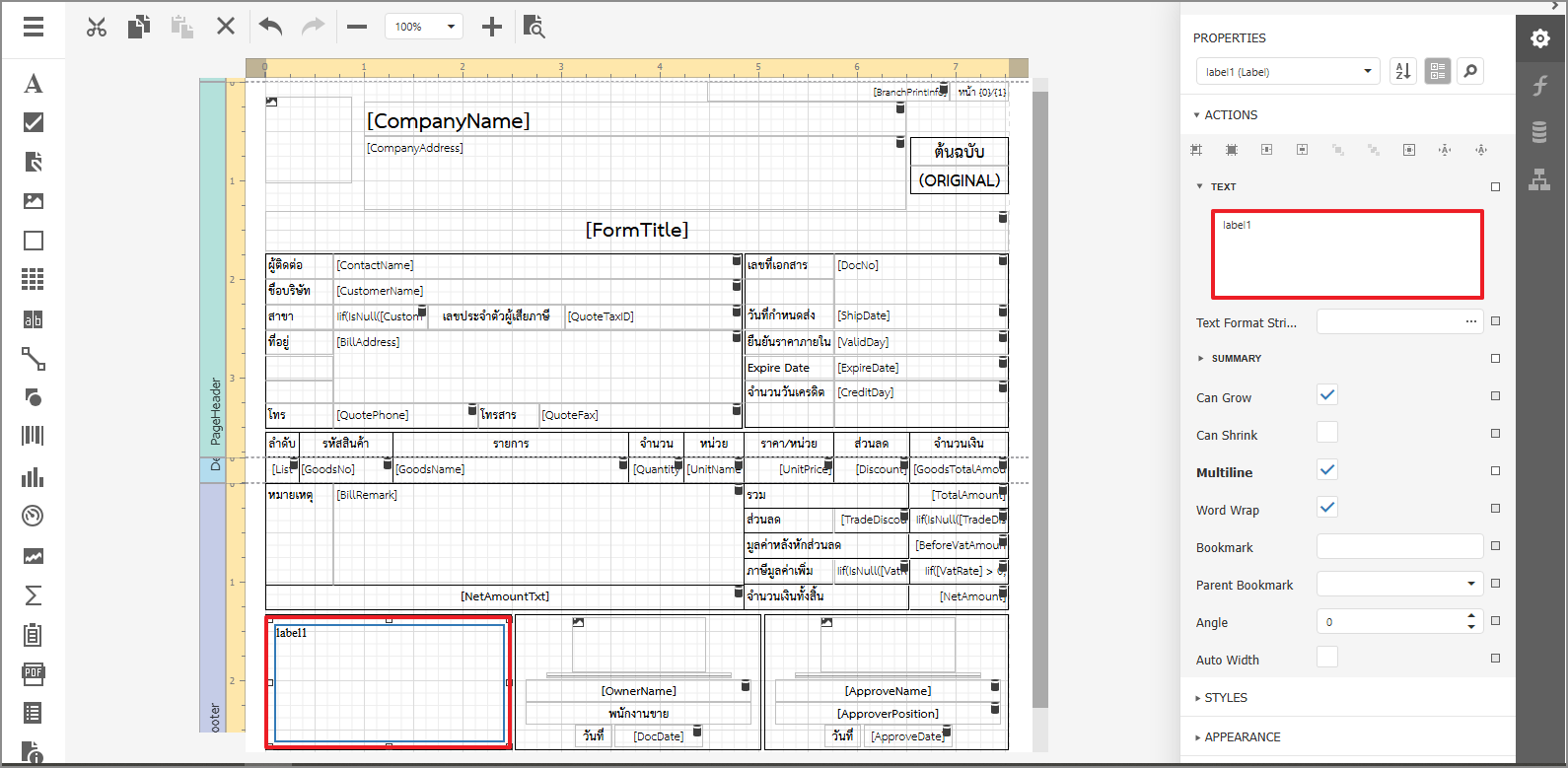1568x768 pixels.
Task: Open the zoom level 100% dropdown
Action: point(424,27)
